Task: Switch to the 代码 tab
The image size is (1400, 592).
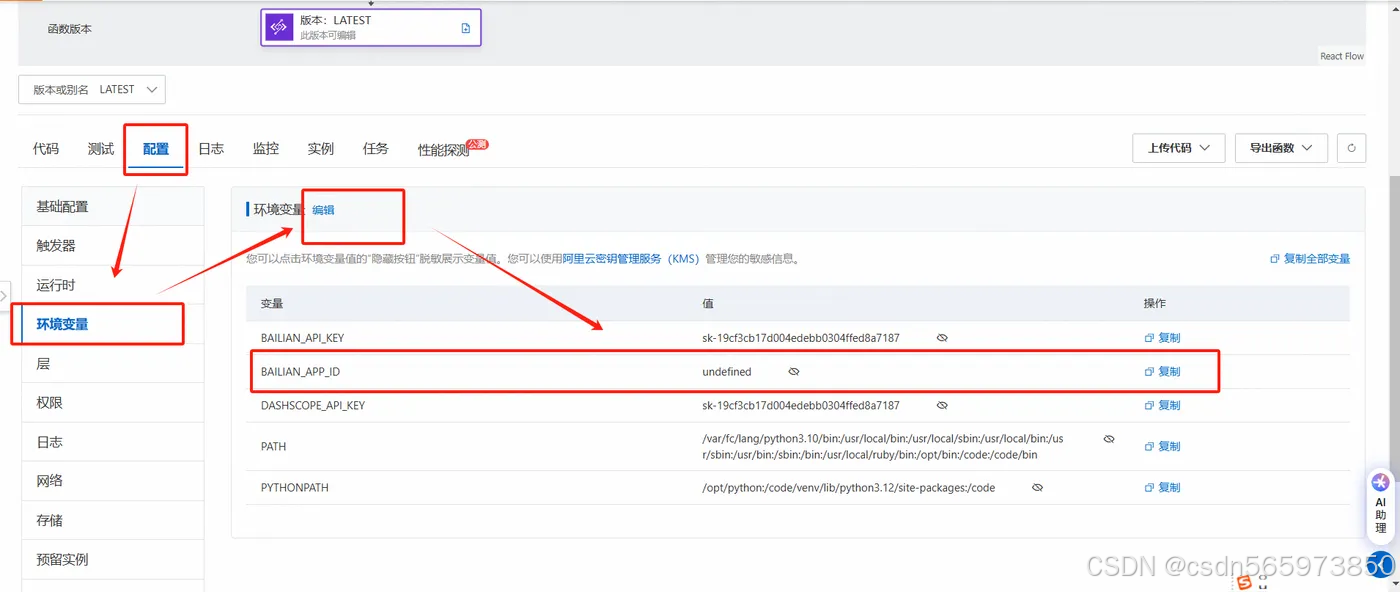Action: pyautogui.click(x=46, y=148)
